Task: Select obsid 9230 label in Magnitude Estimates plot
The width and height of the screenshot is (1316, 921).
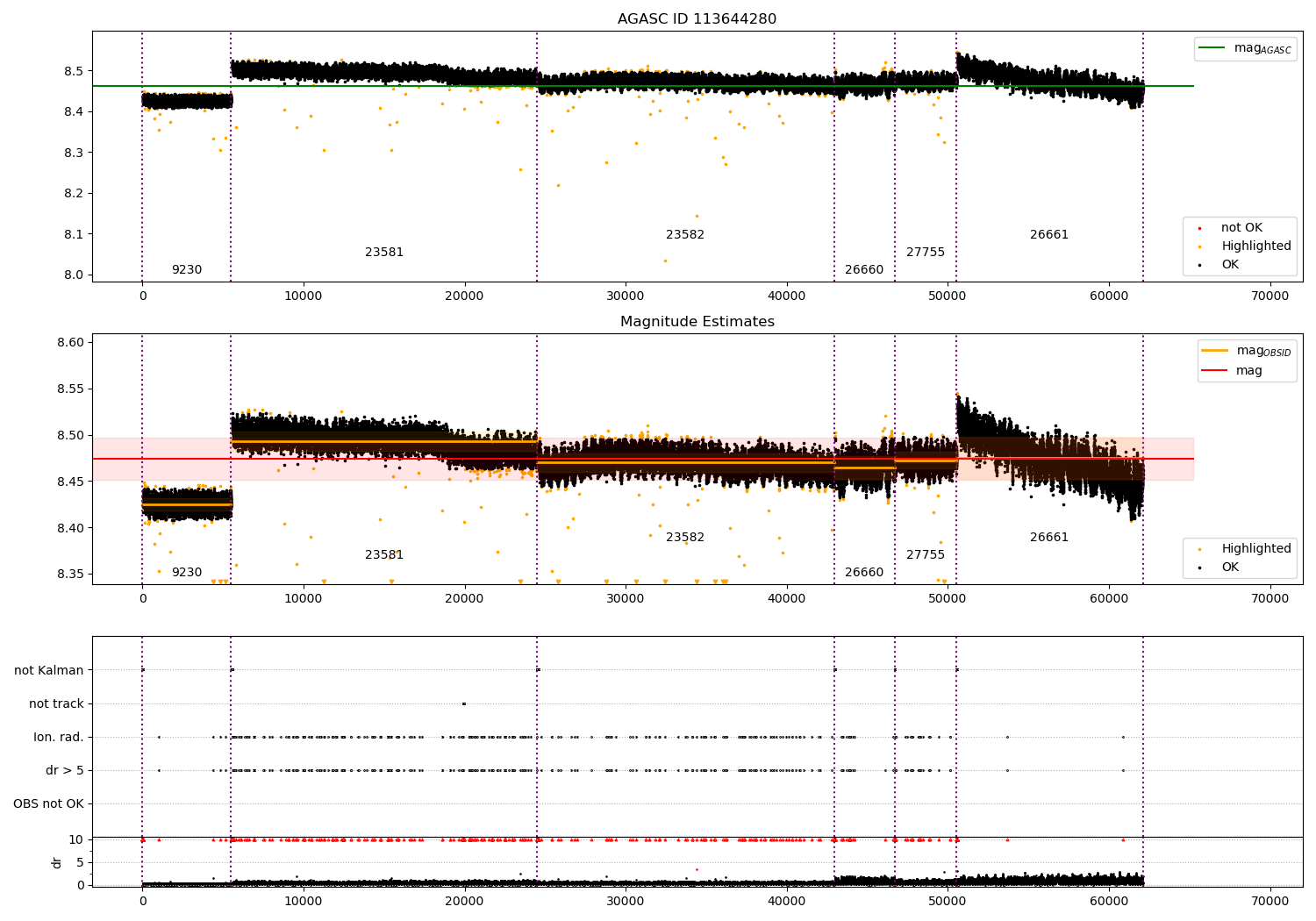Action: tap(187, 573)
